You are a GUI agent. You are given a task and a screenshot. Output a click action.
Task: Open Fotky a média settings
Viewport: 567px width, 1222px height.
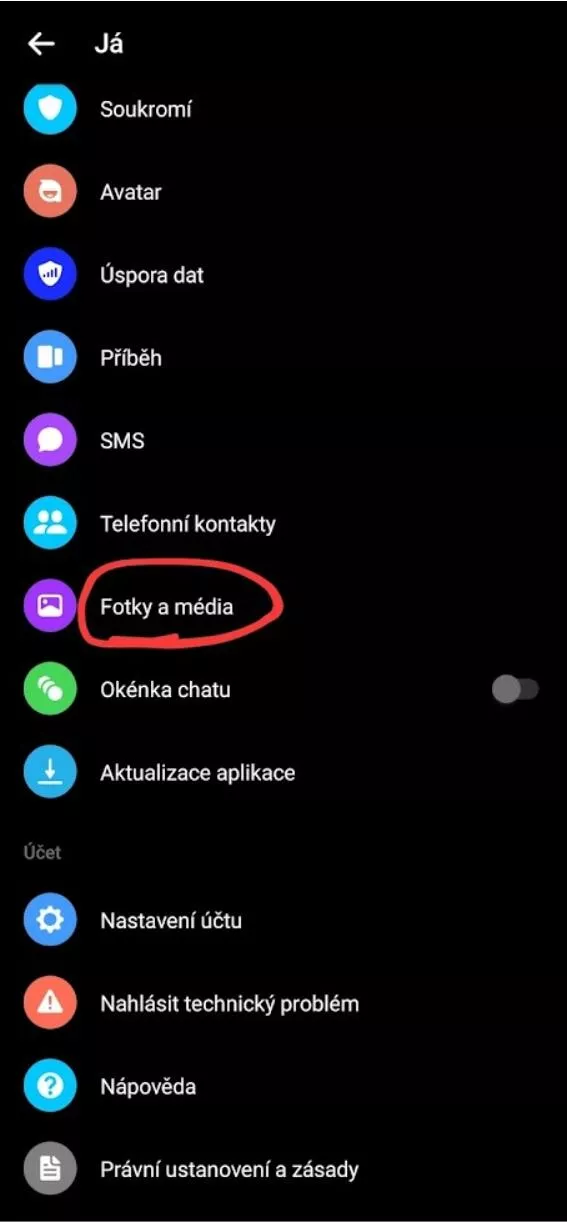point(283,606)
